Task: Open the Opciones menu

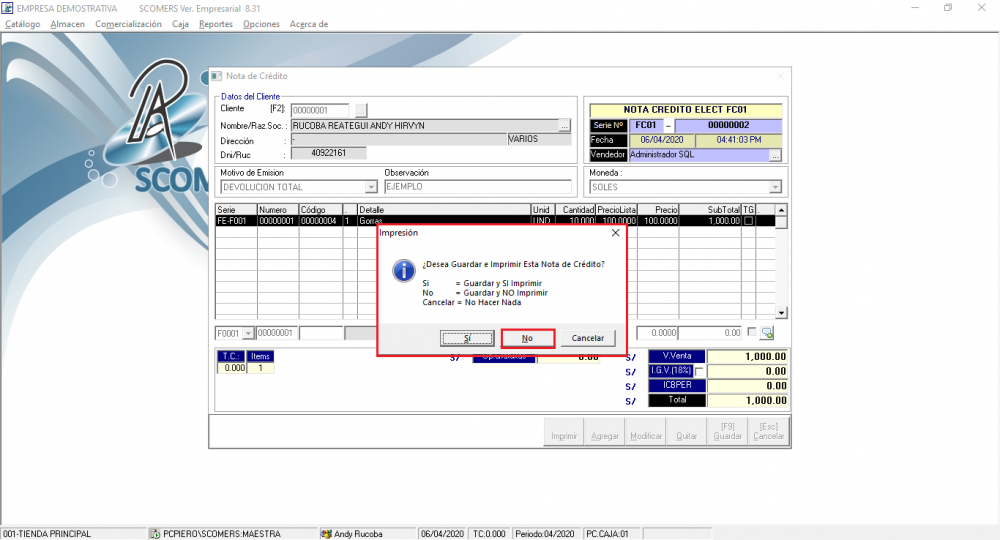Action: coord(261,24)
